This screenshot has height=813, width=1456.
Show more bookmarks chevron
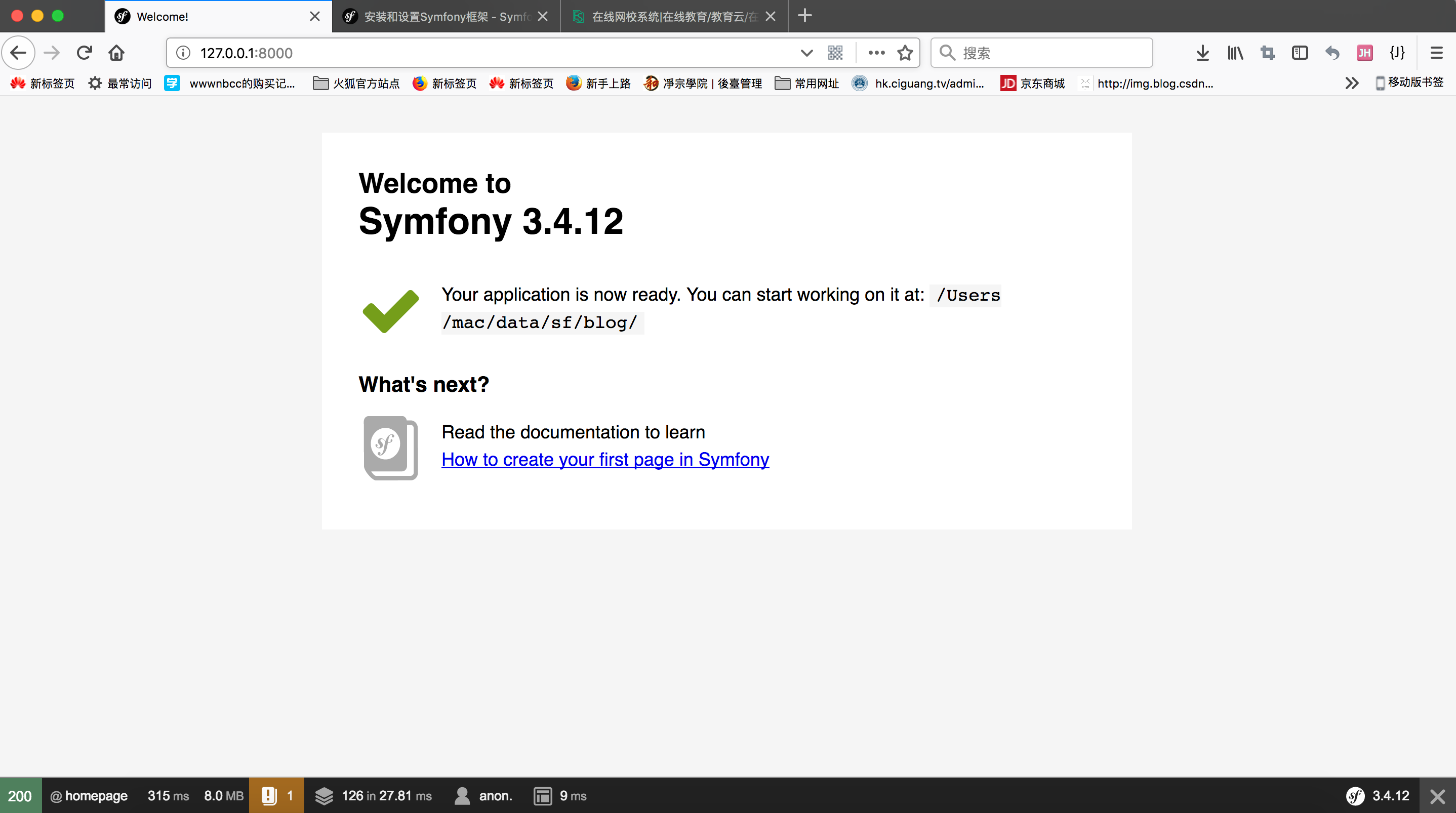pyautogui.click(x=1352, y=84)
